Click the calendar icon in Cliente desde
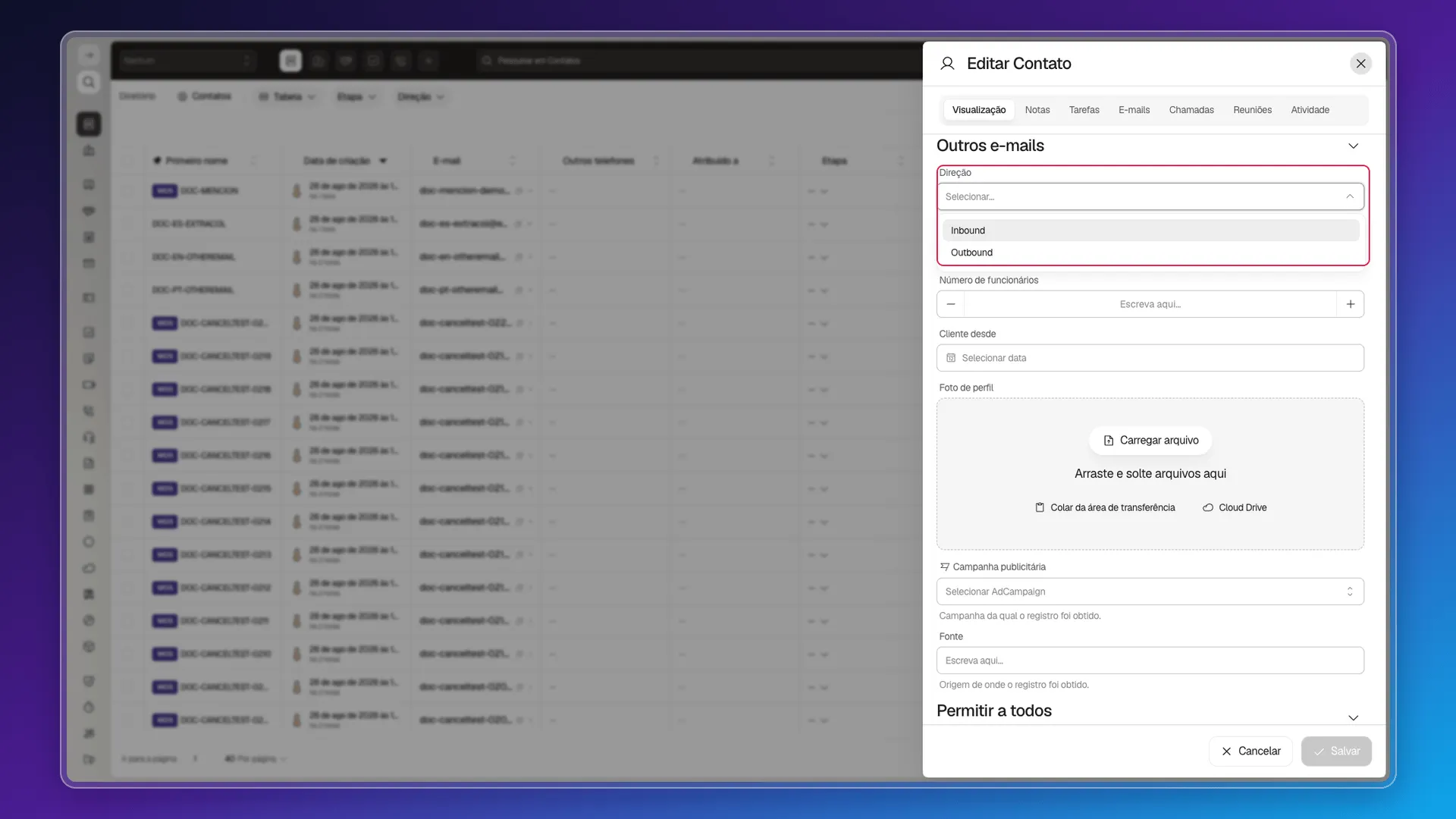Image resolution: width=1456 pixels, height=819 pixels. (x=951, y=358)
